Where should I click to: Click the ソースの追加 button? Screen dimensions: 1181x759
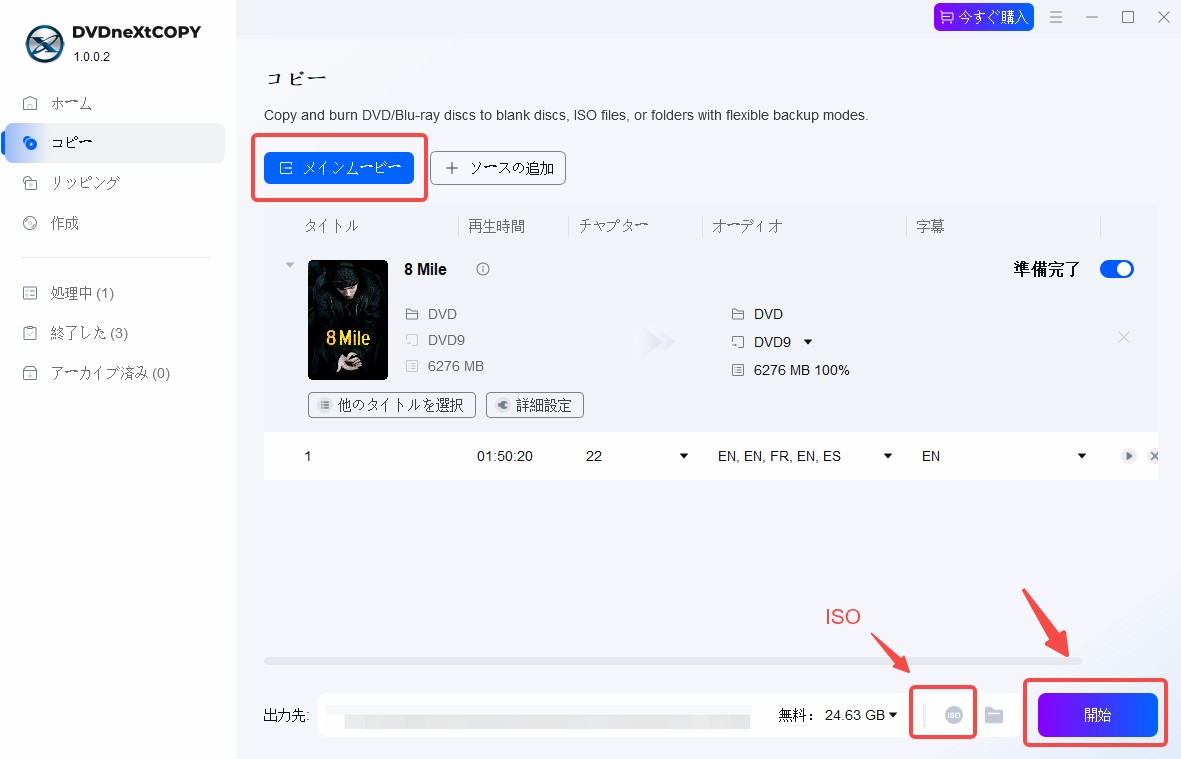tap(498, 168)
